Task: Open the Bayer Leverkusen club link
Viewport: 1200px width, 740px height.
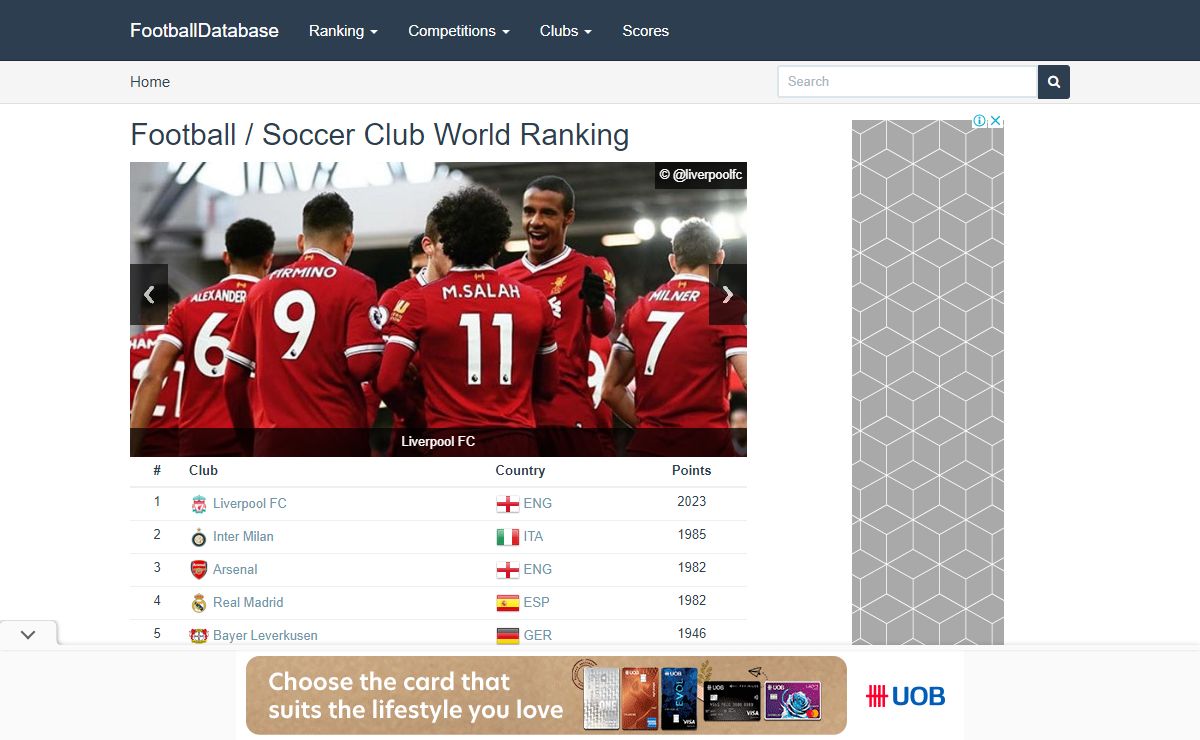Action: [265, 635]
